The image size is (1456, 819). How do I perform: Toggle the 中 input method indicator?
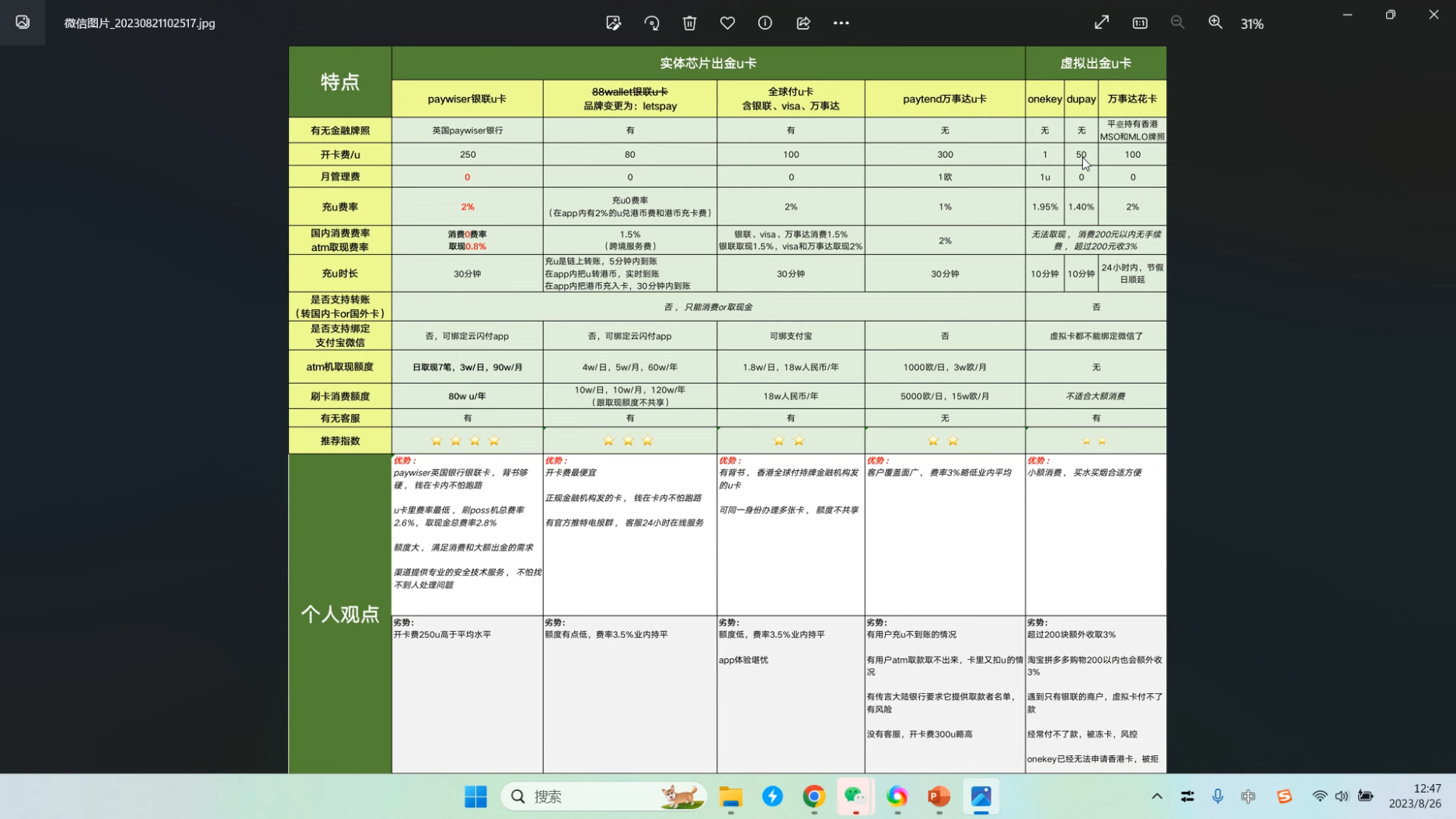click(1248, 796)
